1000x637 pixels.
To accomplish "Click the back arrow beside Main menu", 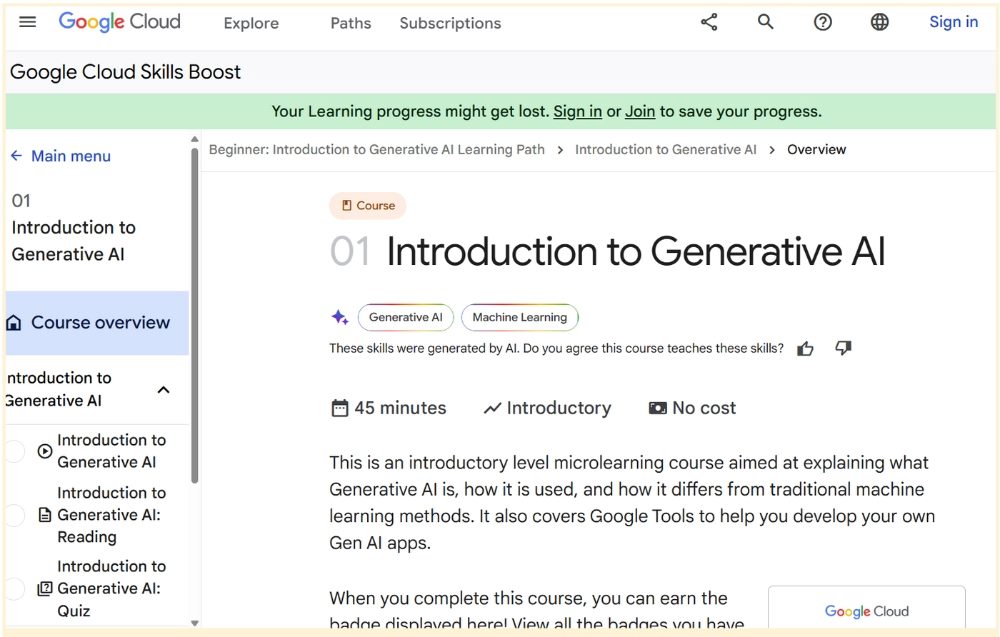I will pos(17,156).
